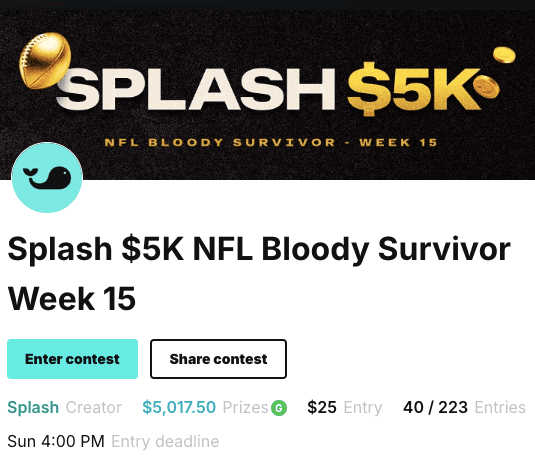Screen dimensions: 535x466
Task: Click the Enter contest button
Action: (72, 359)
